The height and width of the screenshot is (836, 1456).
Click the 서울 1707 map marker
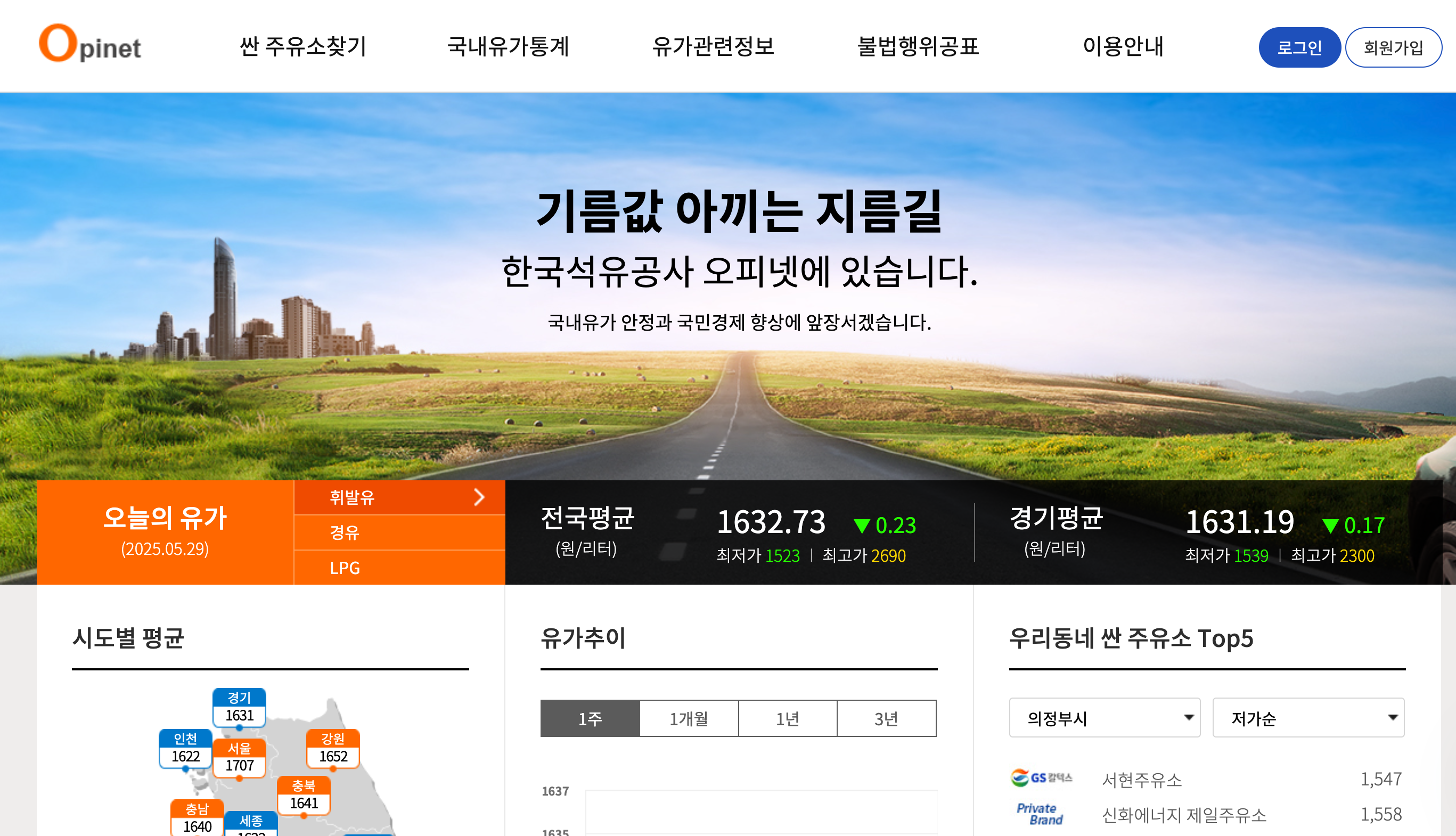[x=239, y=757]
